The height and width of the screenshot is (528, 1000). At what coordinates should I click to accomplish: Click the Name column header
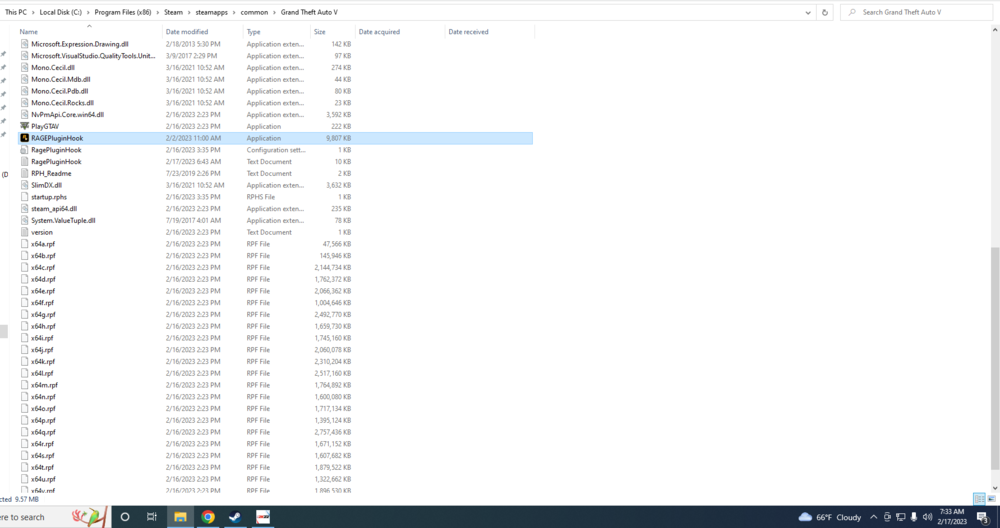[x=89, y=32]
